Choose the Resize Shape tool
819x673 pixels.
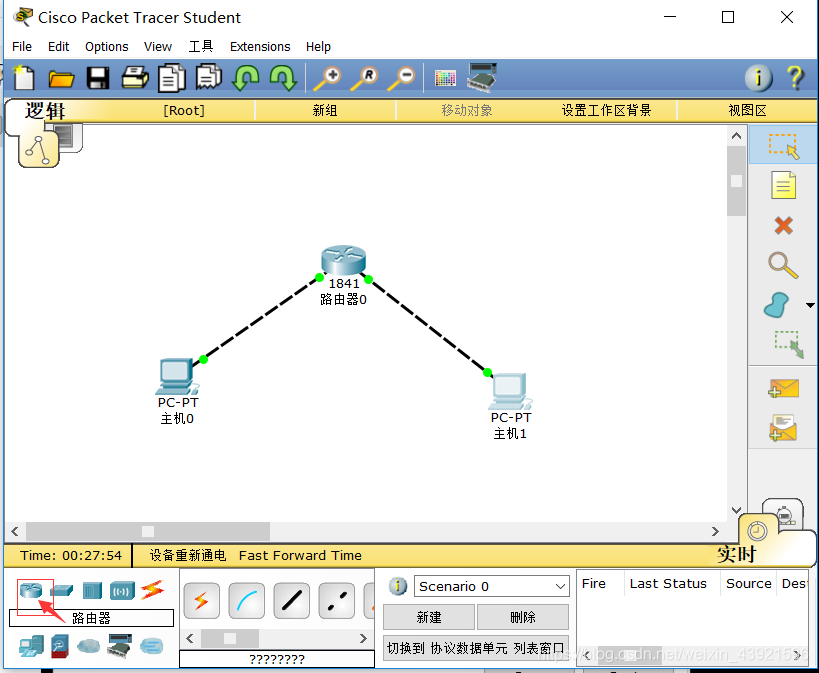coord(789,344)
